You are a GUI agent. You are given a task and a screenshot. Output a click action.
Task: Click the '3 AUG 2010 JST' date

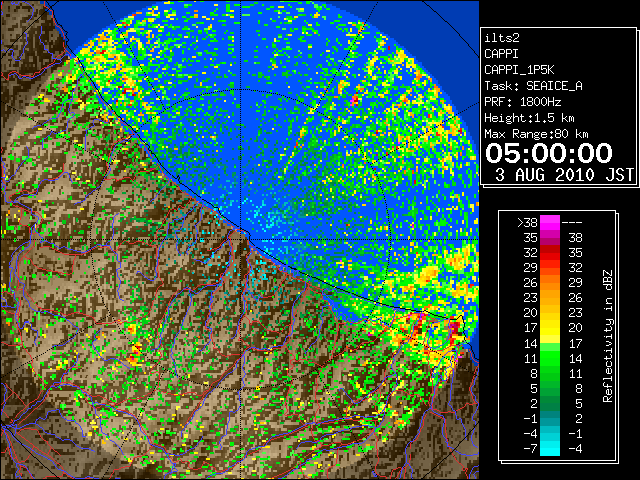[564, 175]
